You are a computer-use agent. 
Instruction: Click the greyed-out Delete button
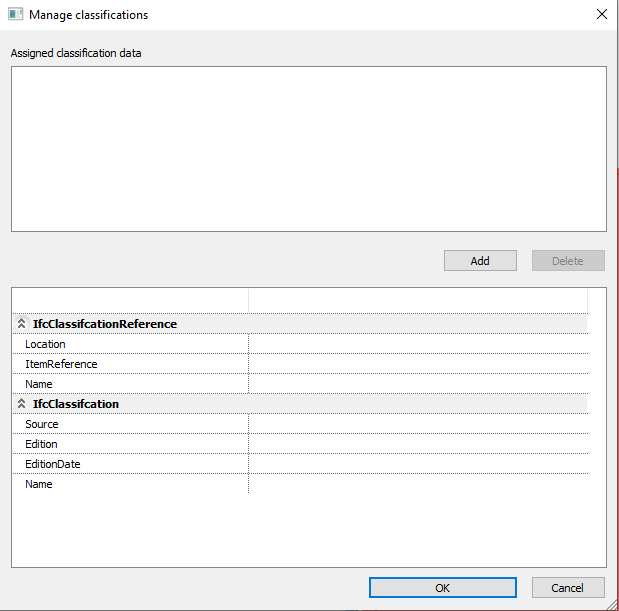[x=568, y=261]
